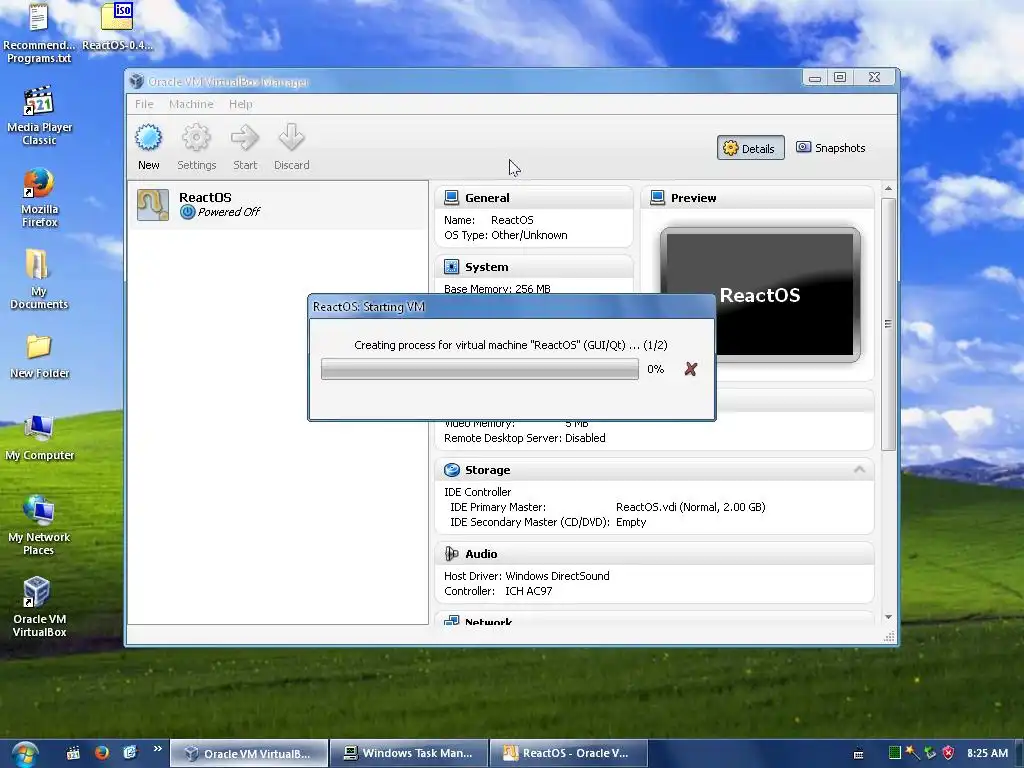This screenshot has width=1024, height=768.
Task: Open the Help menu
Action: 240,104
